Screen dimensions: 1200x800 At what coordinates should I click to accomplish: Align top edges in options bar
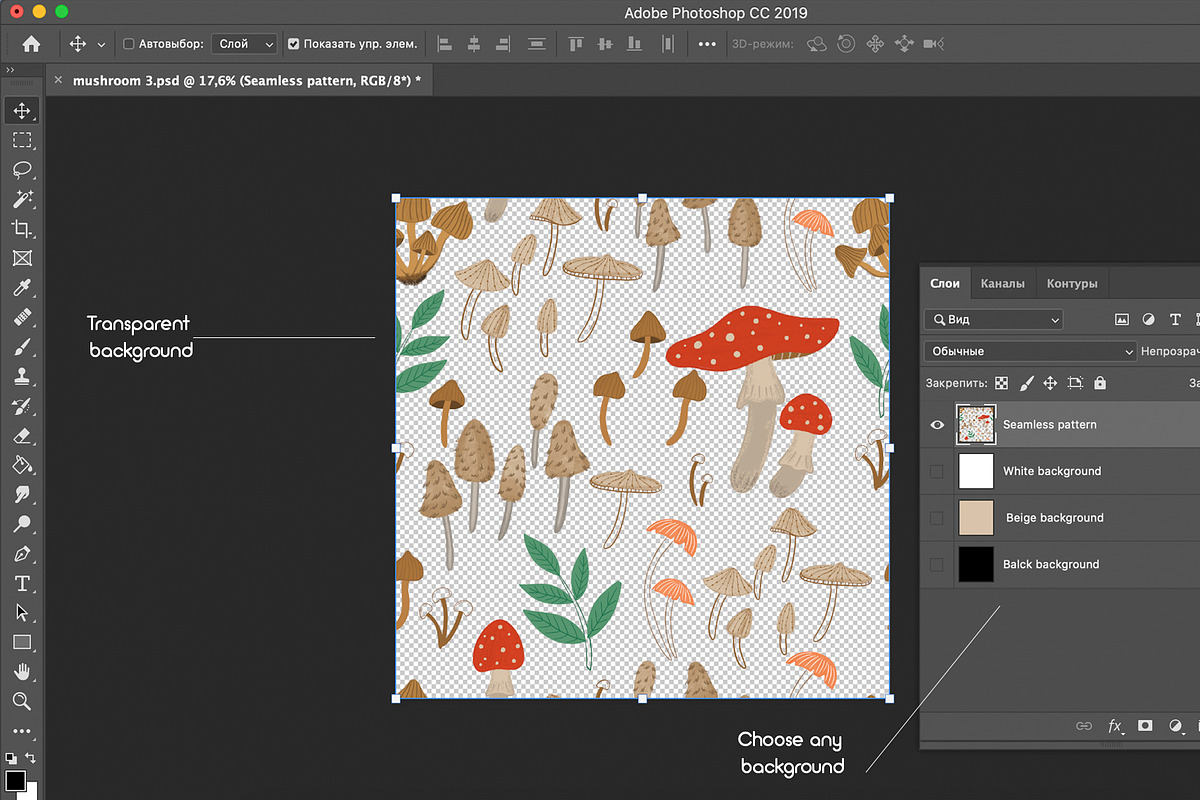point(576,44)
